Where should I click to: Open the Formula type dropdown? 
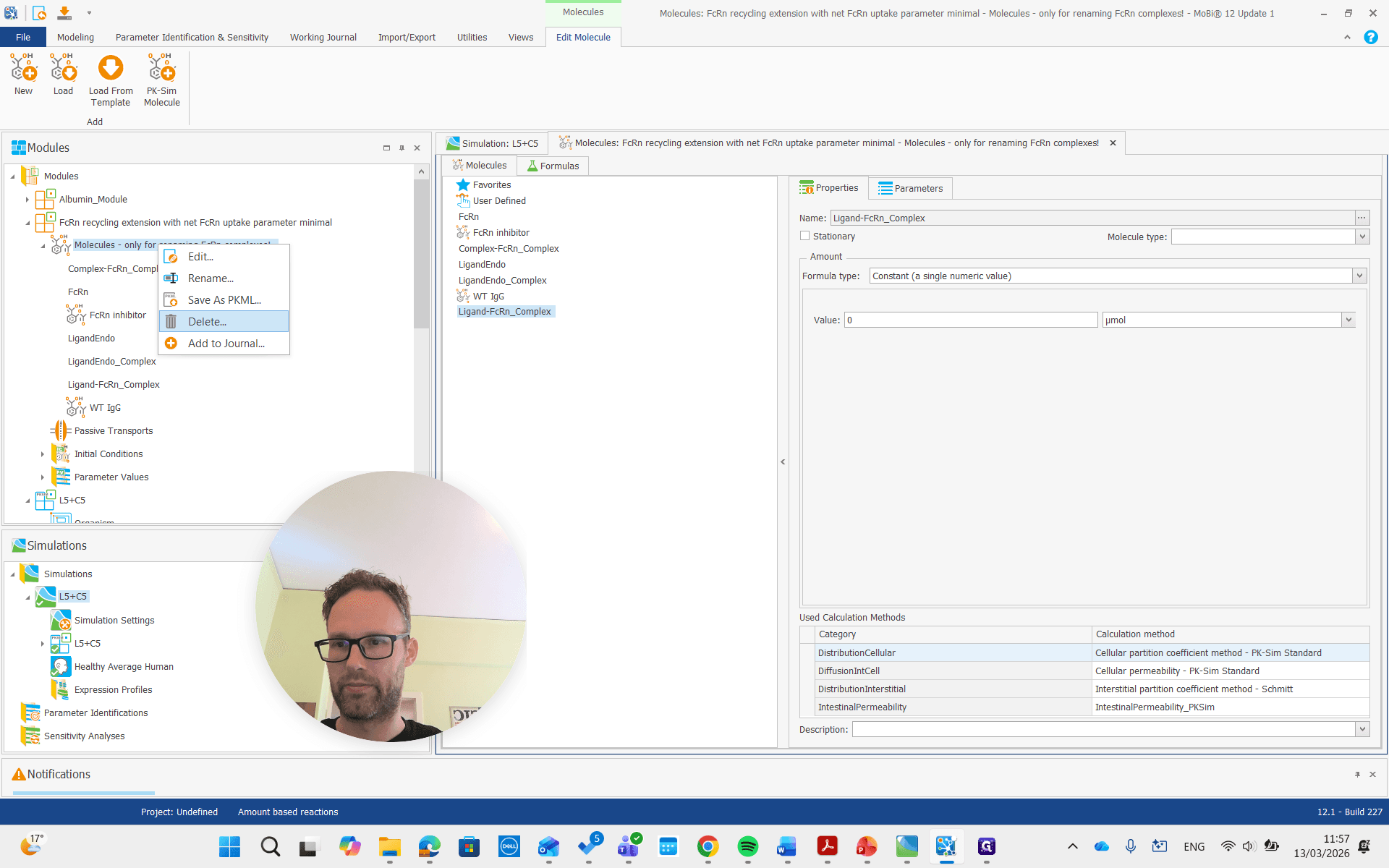pyautogui.click(x=1359, y=276)
